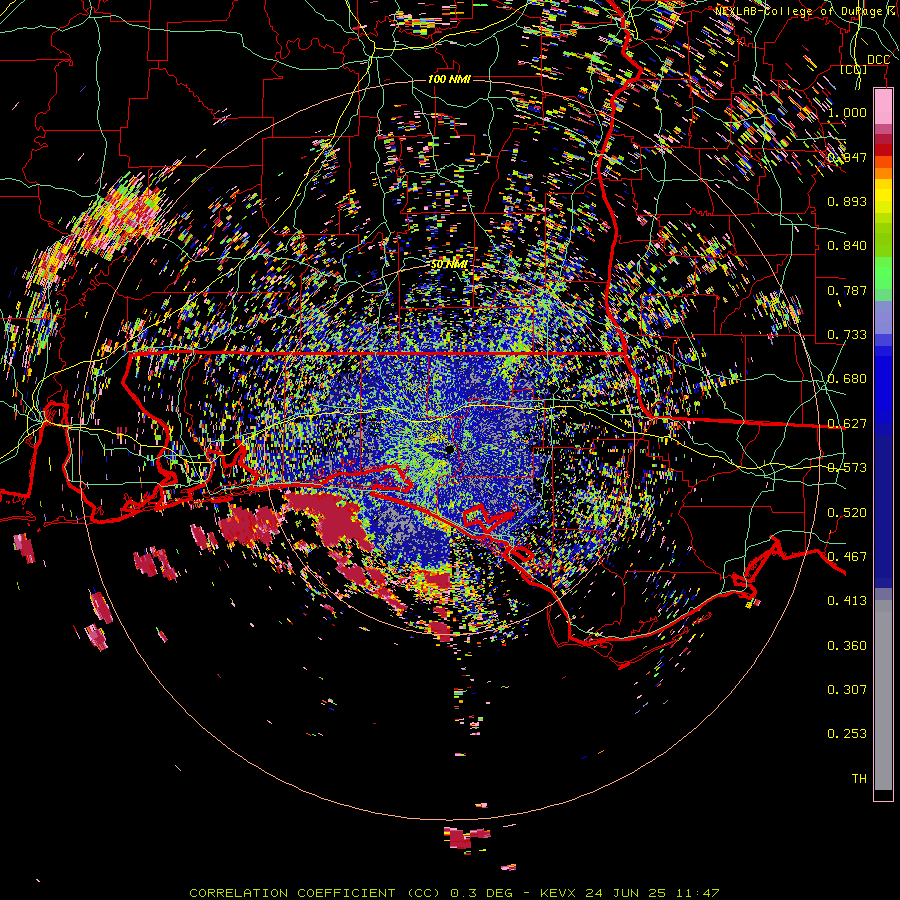Click the [CC] label above the color scale
900x900 pixels.
pyautogui.click(x=854, y=69)
